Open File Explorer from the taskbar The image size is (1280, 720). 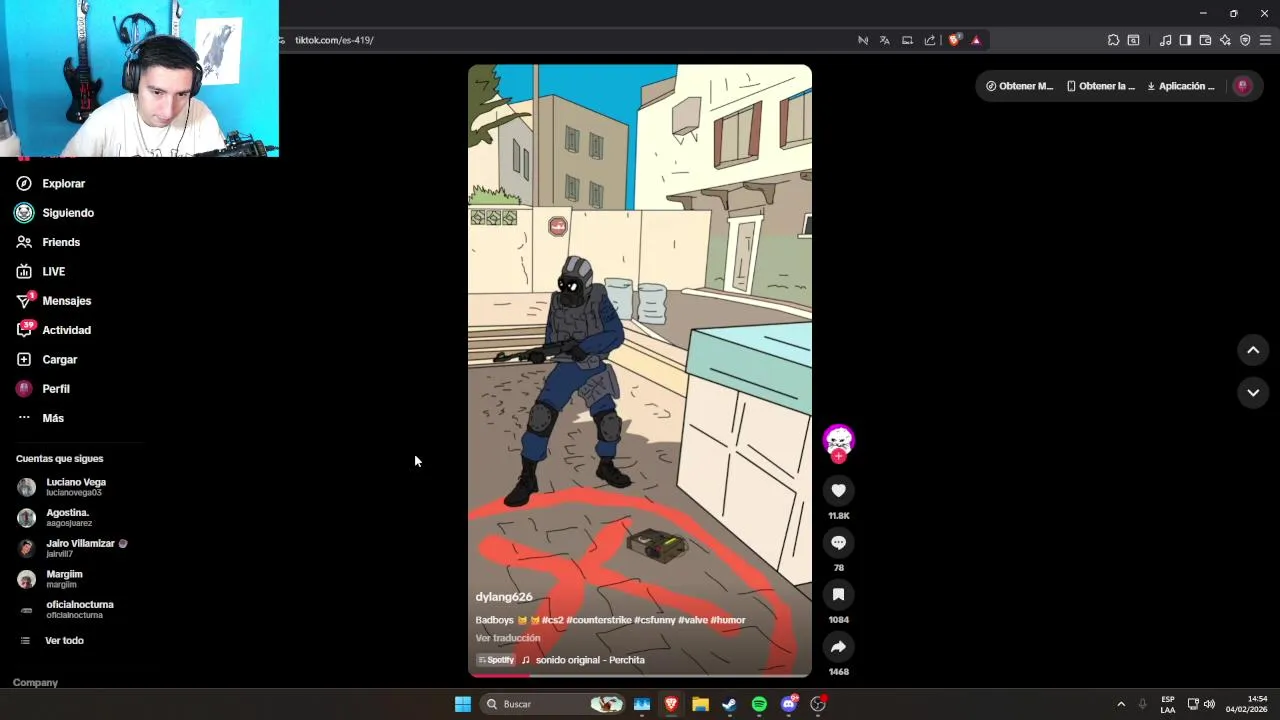point(700,704)
